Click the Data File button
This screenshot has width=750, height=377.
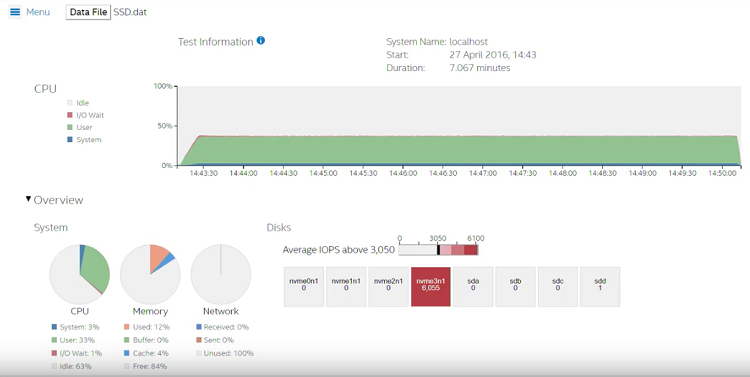click(x=88, y=12)
